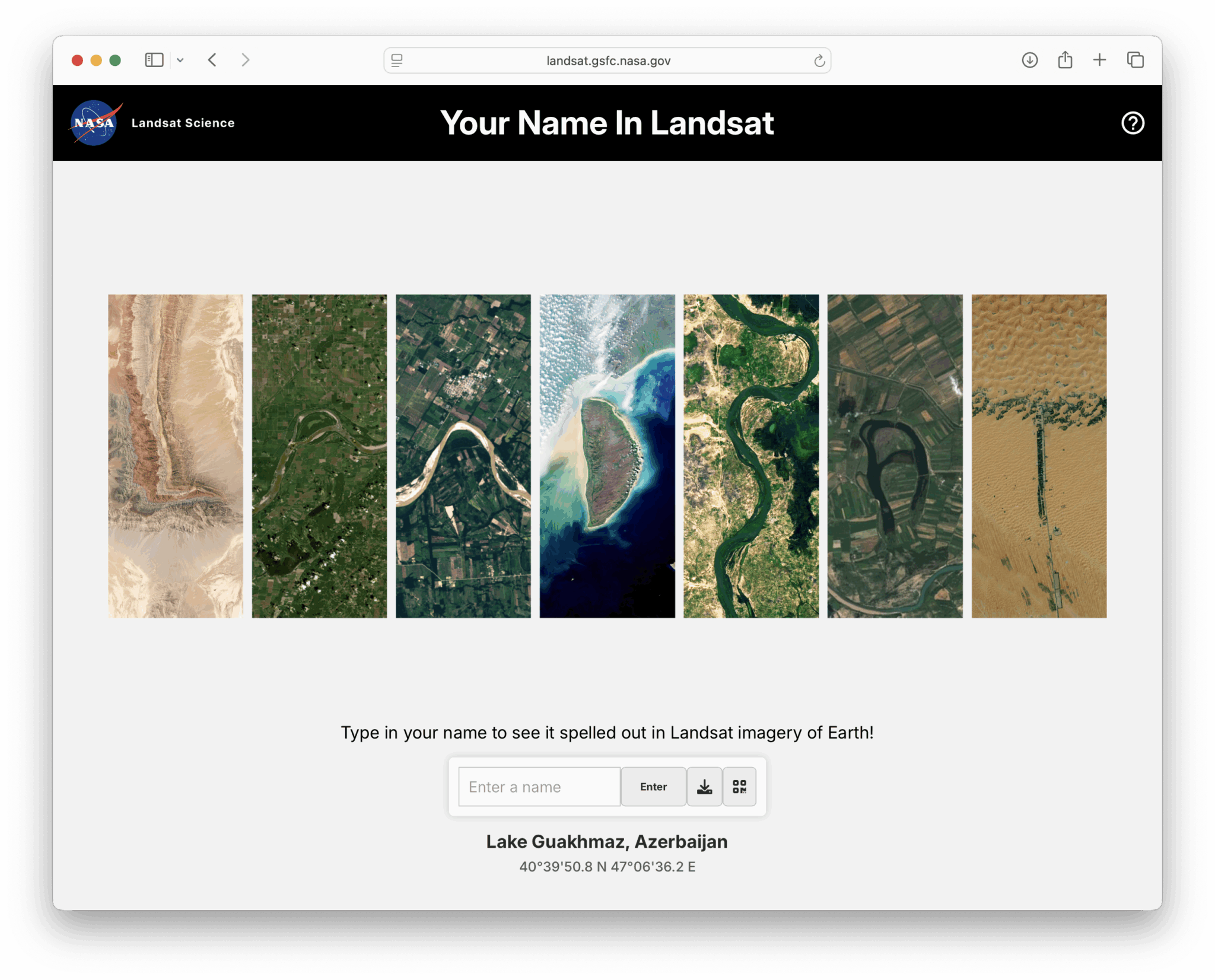Image resolution: width=1215 pixels, height=980 pixels.
Task: Share the current page
Action: coord(1064,60)
